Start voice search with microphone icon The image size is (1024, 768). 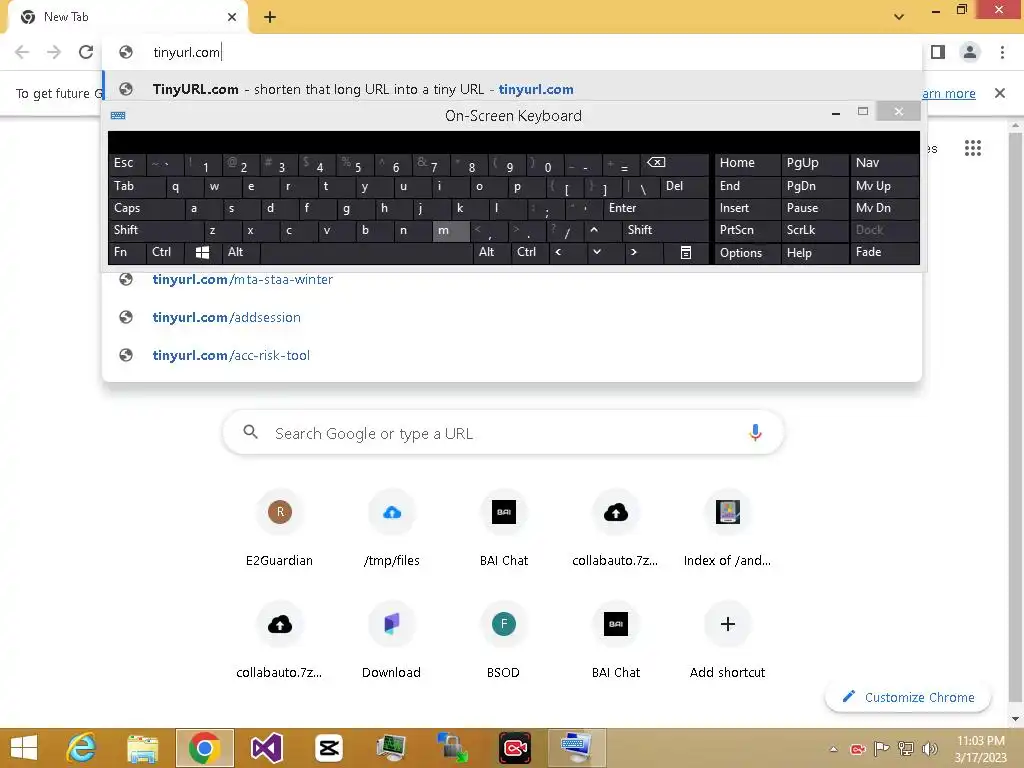[755, 432]
